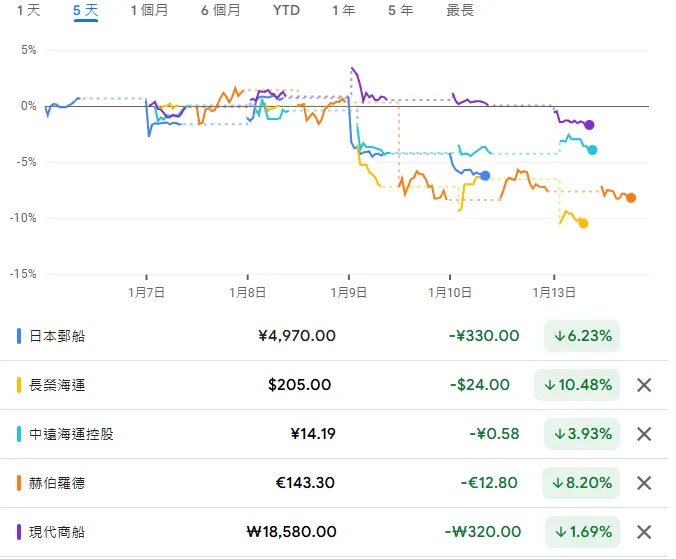Click the 1月10日 axis date label
The height and width of the screenshot is (559, 676).
coord(450,293)
